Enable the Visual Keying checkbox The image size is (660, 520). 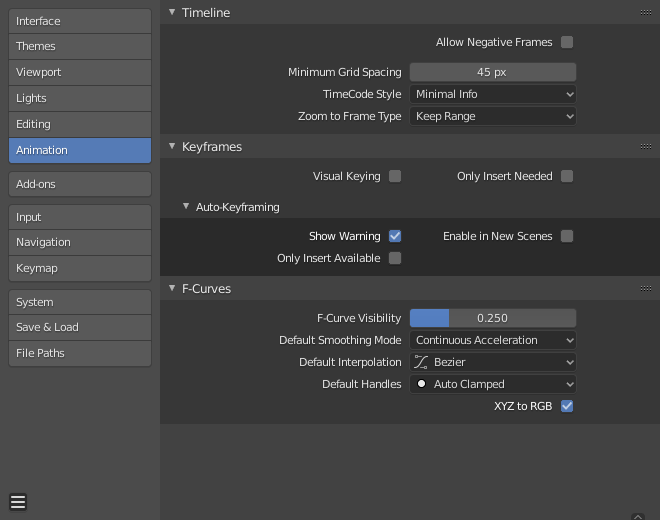[x=395, y=176]
